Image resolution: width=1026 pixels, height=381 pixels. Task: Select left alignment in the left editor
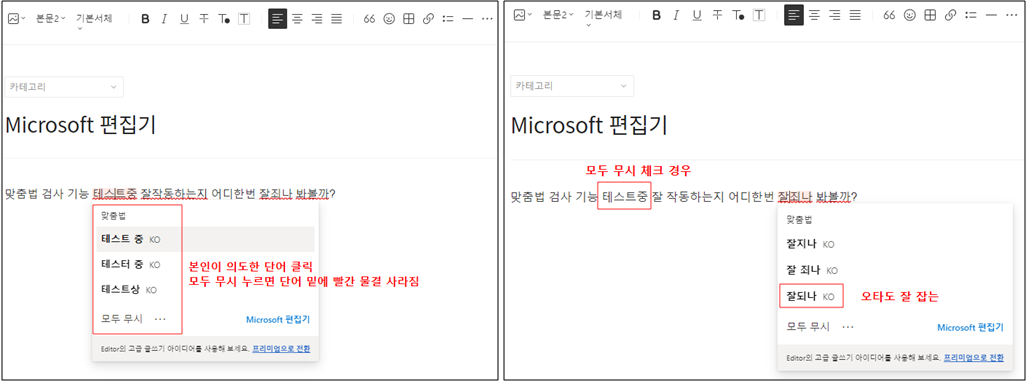277,18
